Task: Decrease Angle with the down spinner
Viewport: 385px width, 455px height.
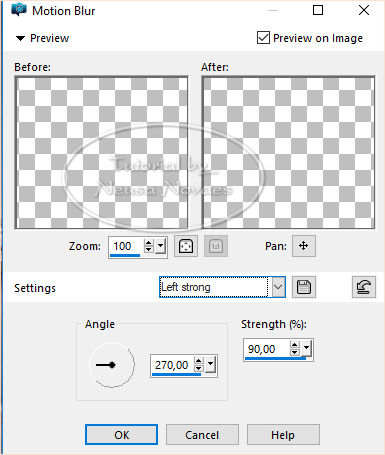Action: point(198,368)
